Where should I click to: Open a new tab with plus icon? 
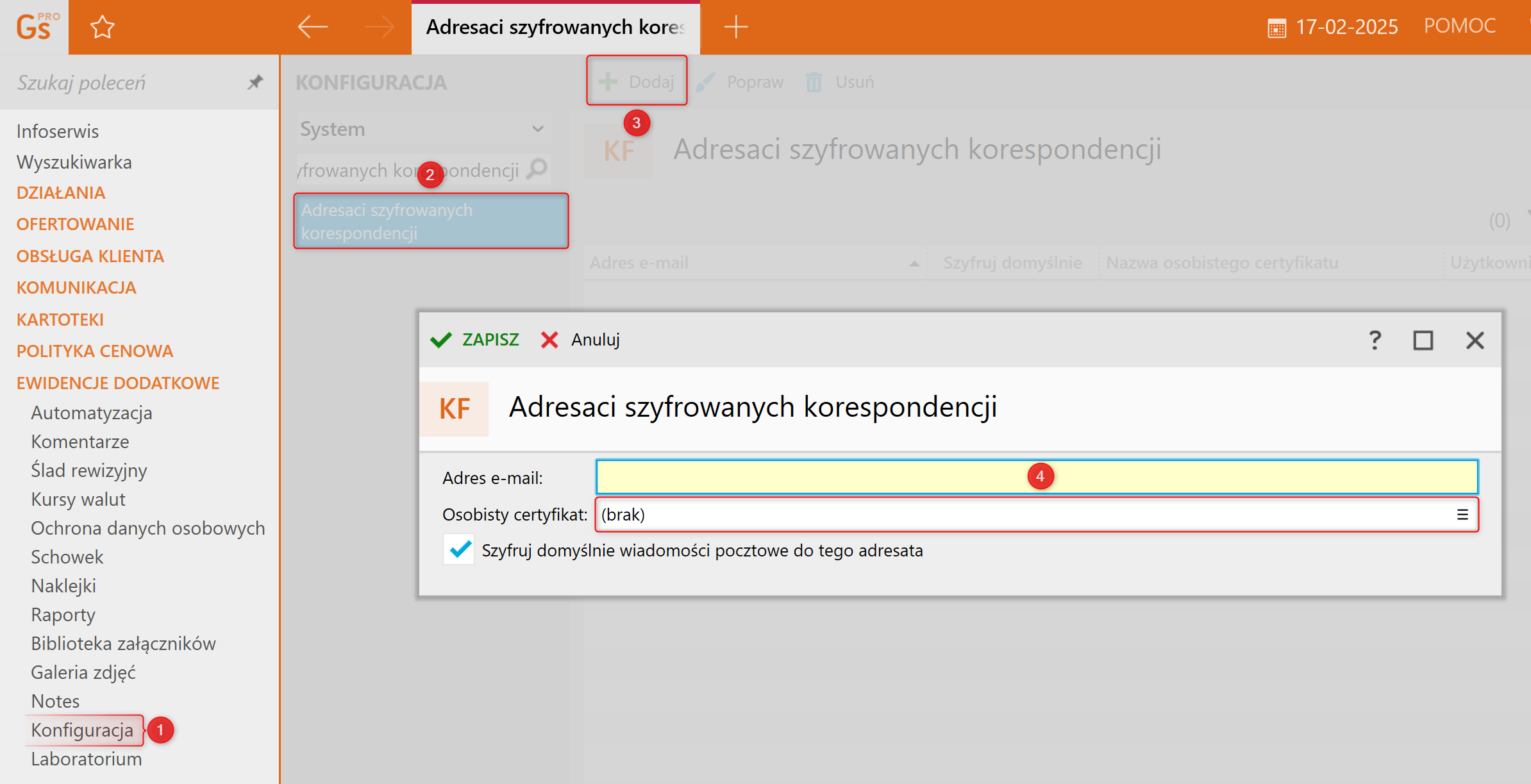[x=735, y=27]
